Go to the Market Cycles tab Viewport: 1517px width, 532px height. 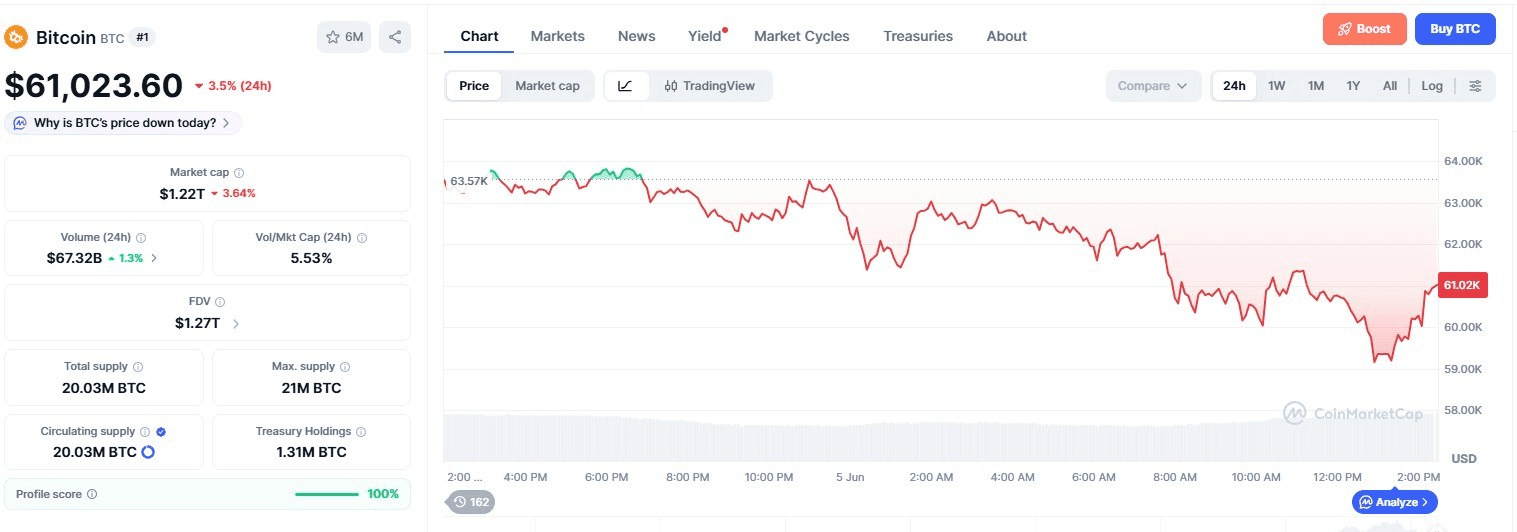802,36
